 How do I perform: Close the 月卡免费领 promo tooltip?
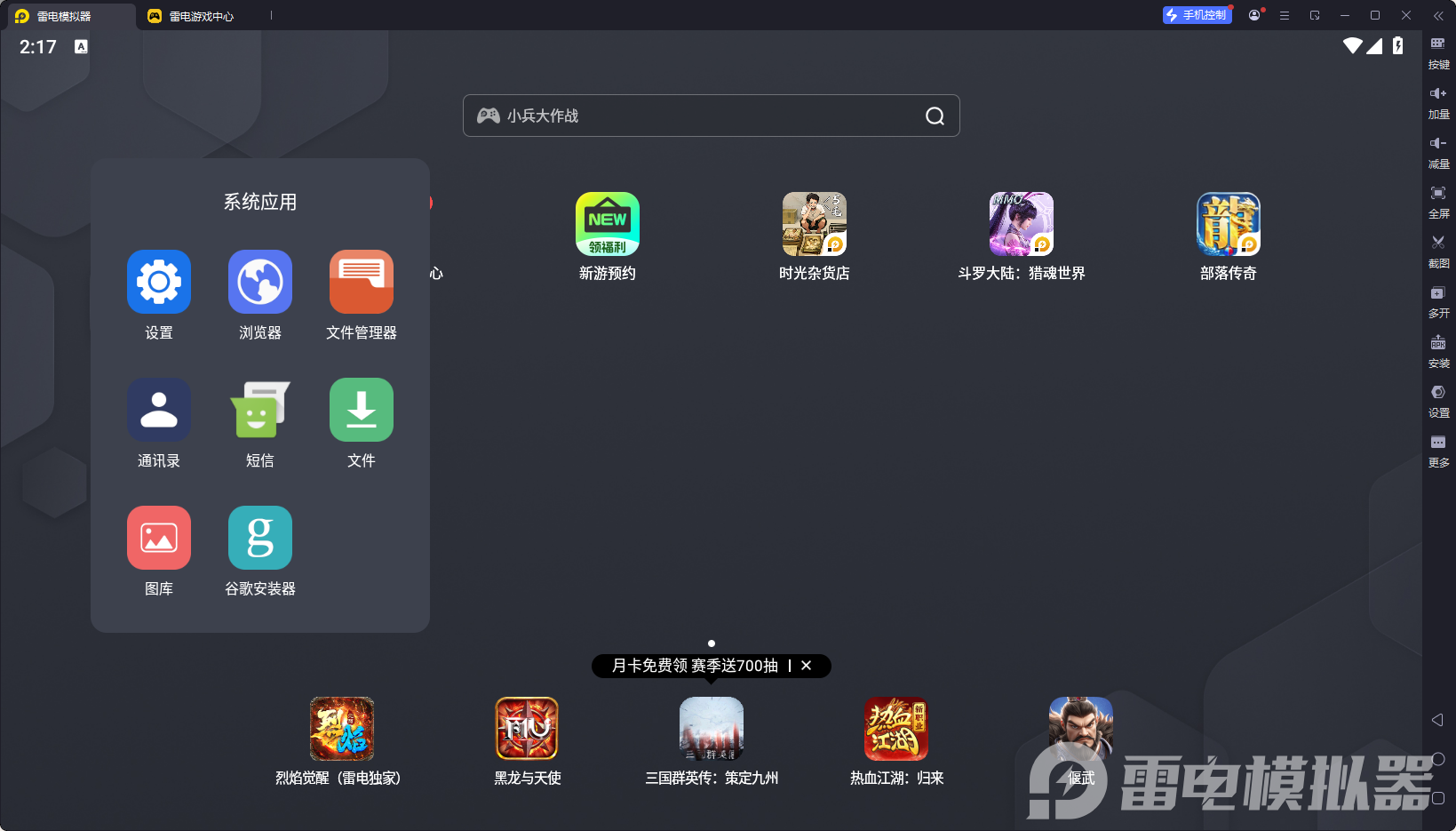coord(806,666)
